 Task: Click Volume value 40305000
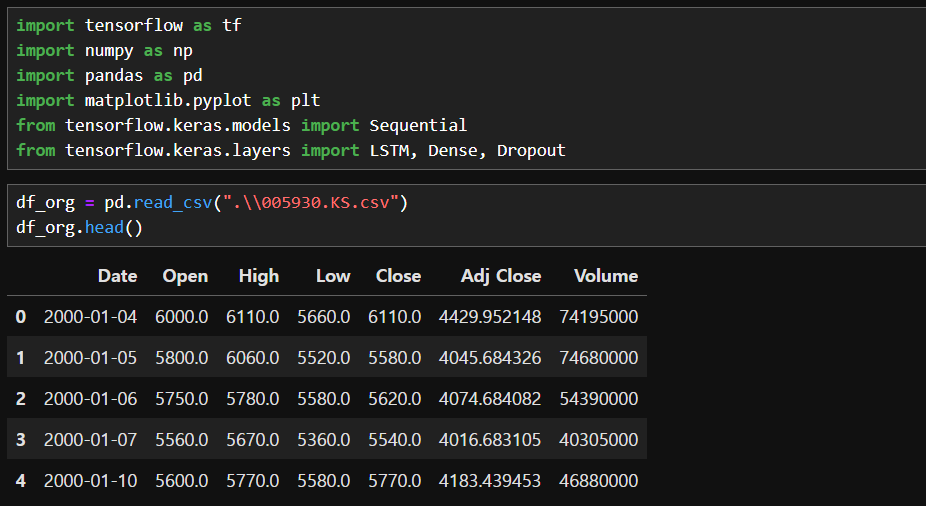click(599, 440)
